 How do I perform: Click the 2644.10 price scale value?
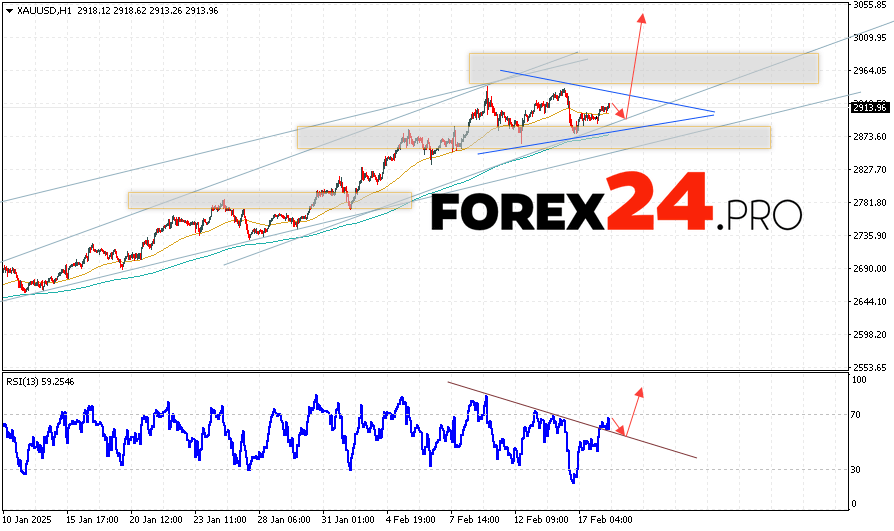[869, 301]
